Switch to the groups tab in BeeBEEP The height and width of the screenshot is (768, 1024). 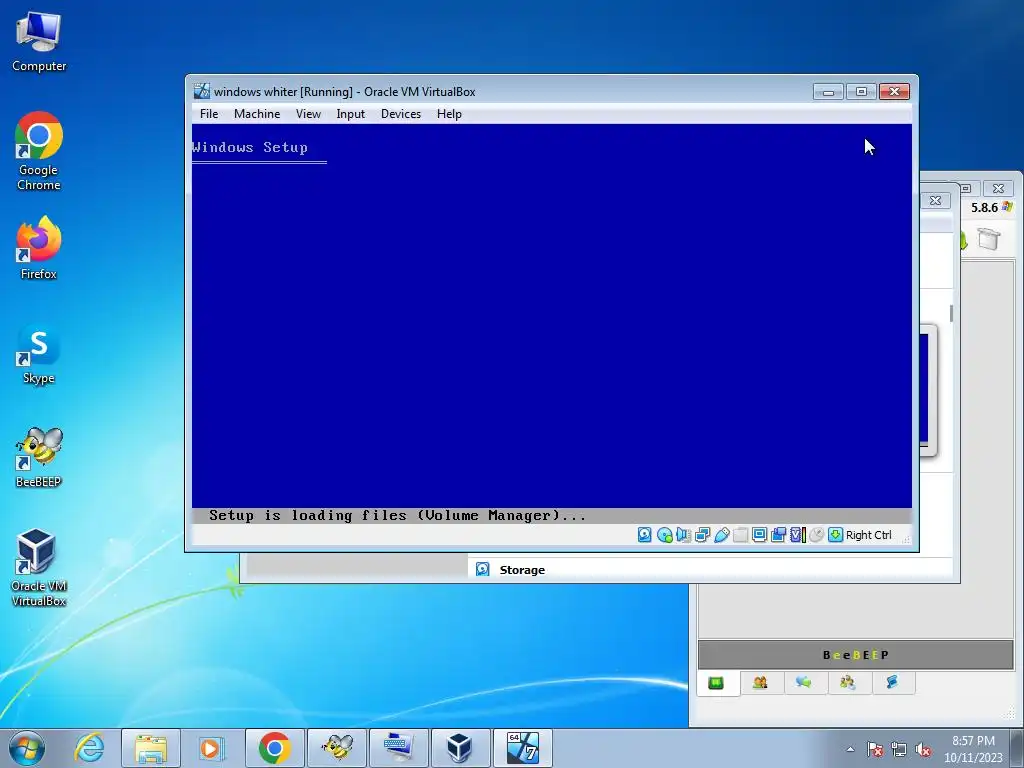[848, 683]
